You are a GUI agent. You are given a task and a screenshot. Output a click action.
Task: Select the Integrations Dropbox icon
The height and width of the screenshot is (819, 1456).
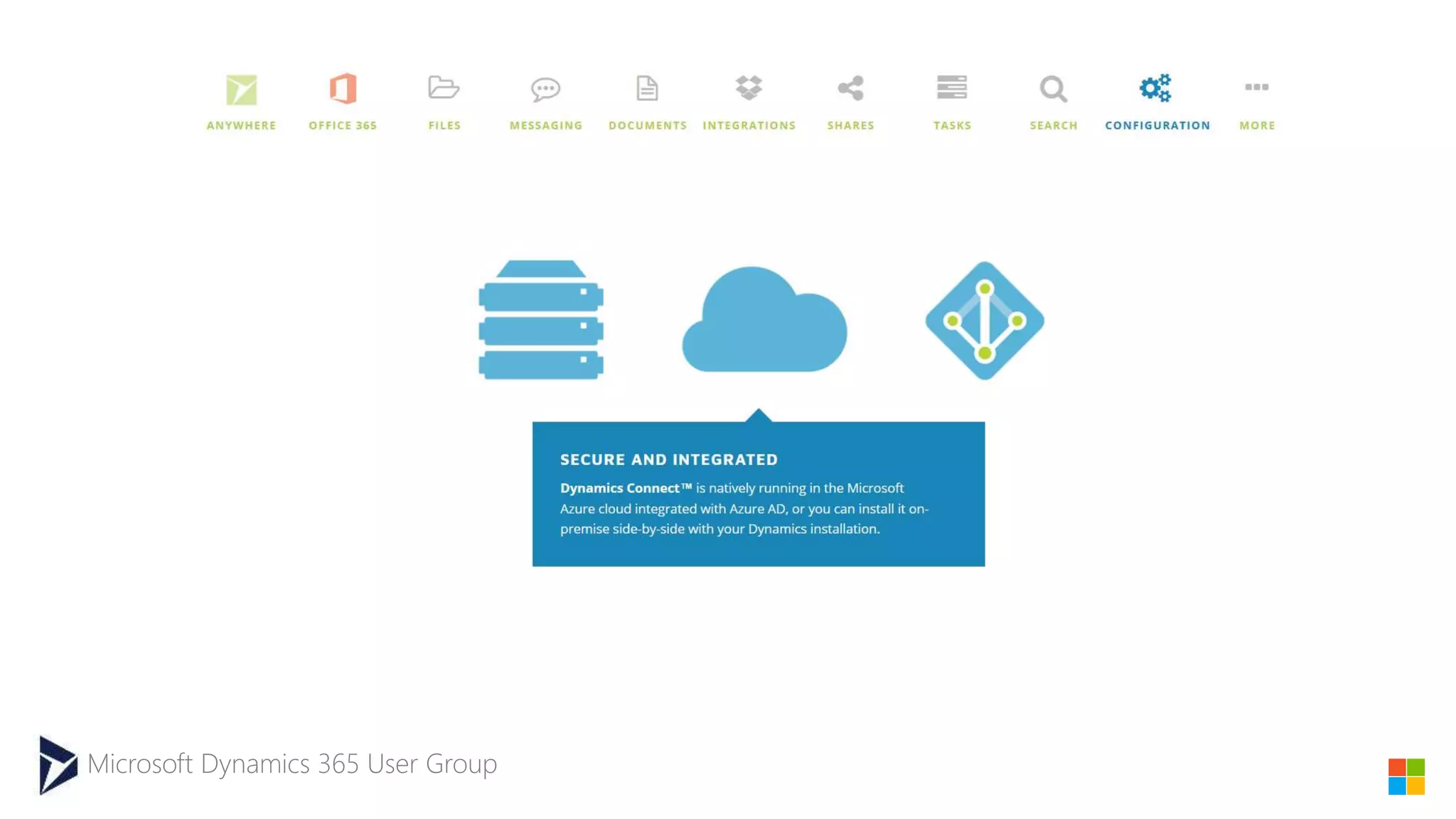click(749, 87)
